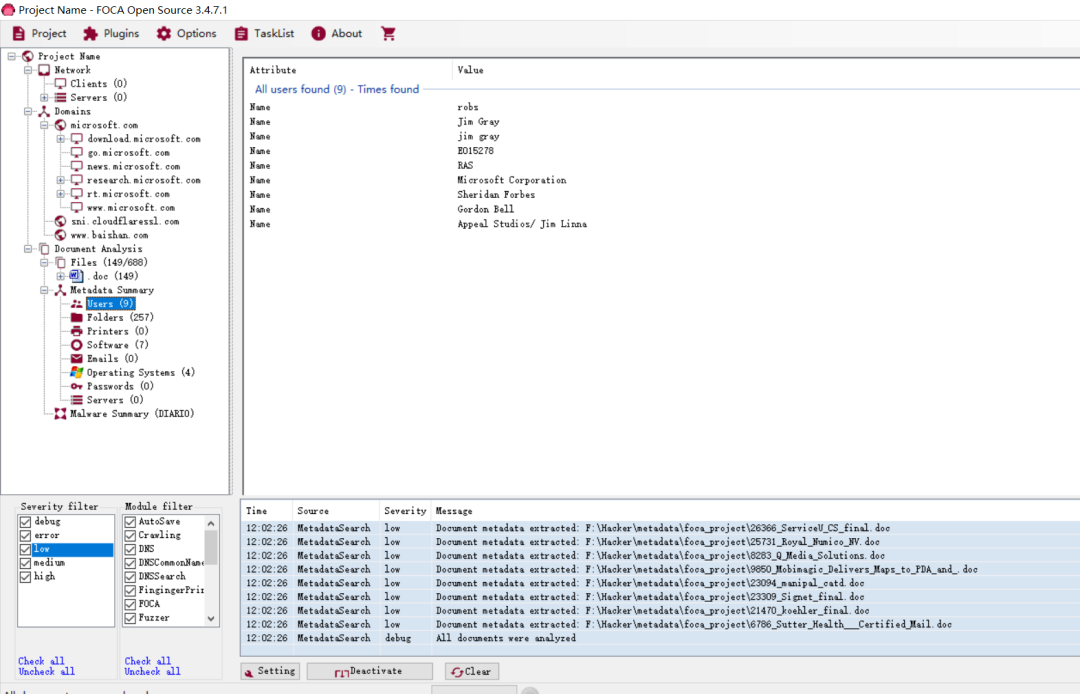Viewport: 1080px width, 694px height.
Task: Open the Project menu
Action: point(39,34)
